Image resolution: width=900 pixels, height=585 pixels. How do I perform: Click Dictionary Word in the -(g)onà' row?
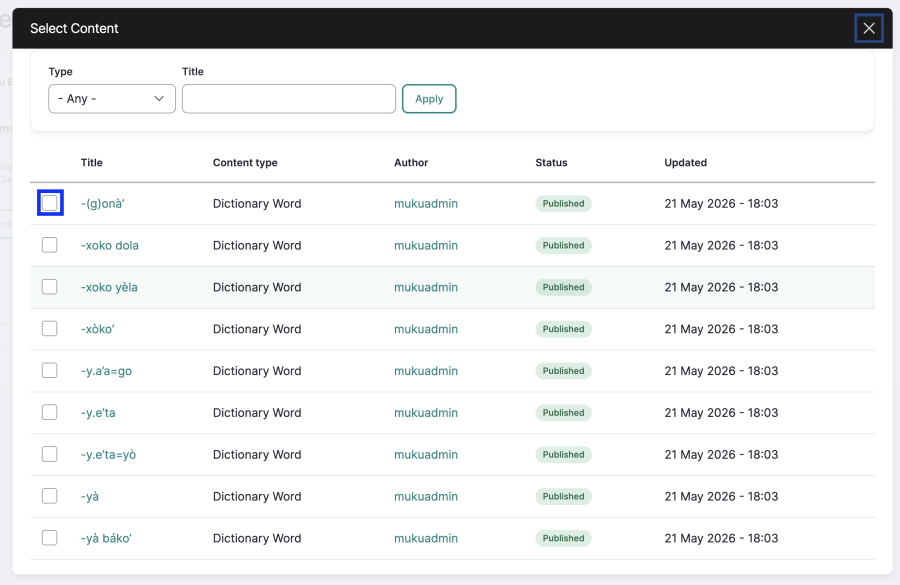(257, 203)
